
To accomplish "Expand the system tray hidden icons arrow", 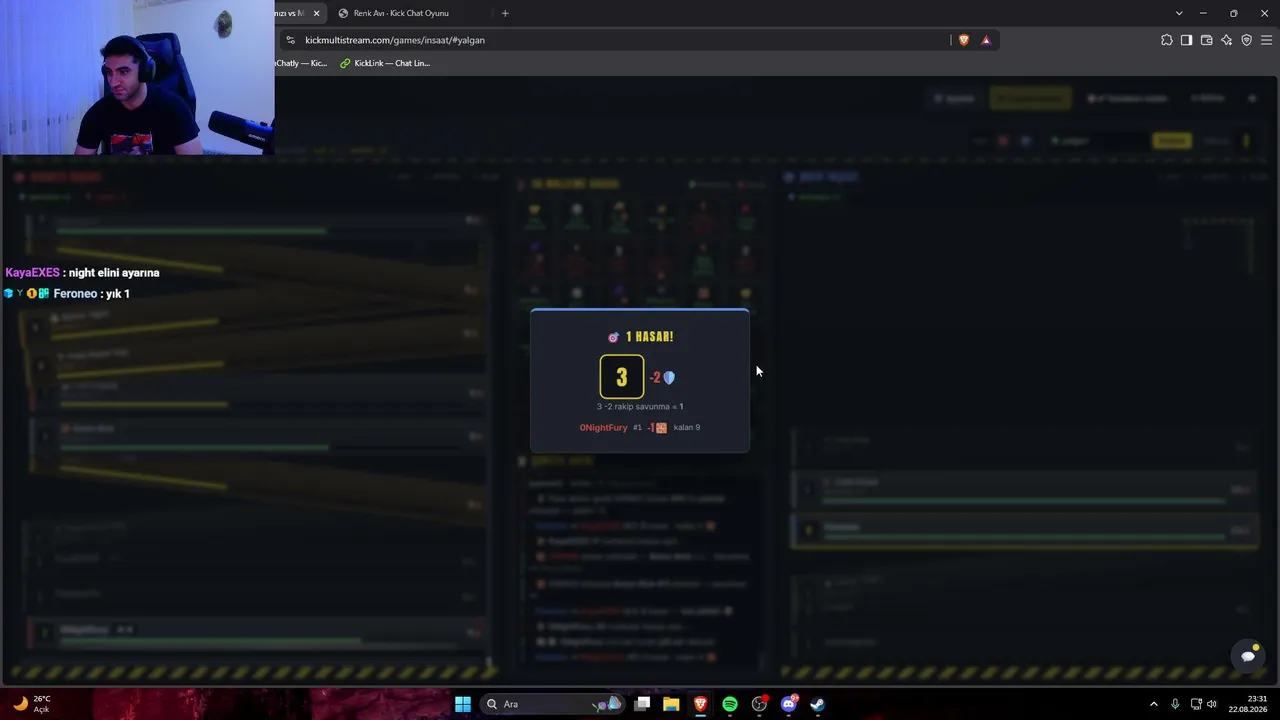I will pyautogui.click(x=1153, y=704).
